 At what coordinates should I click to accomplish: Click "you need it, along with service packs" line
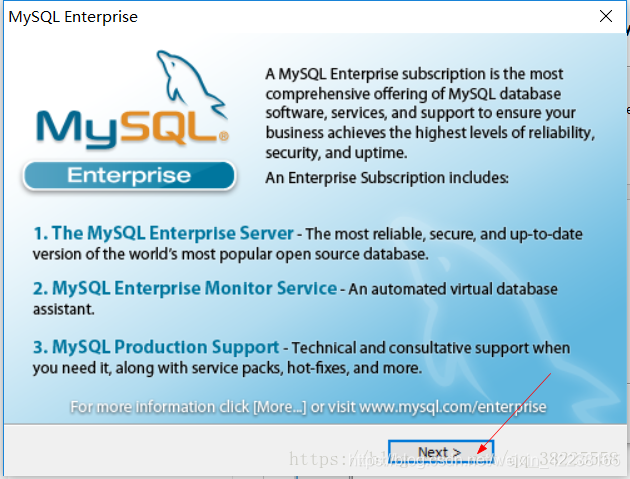click(x=227, y=368)
